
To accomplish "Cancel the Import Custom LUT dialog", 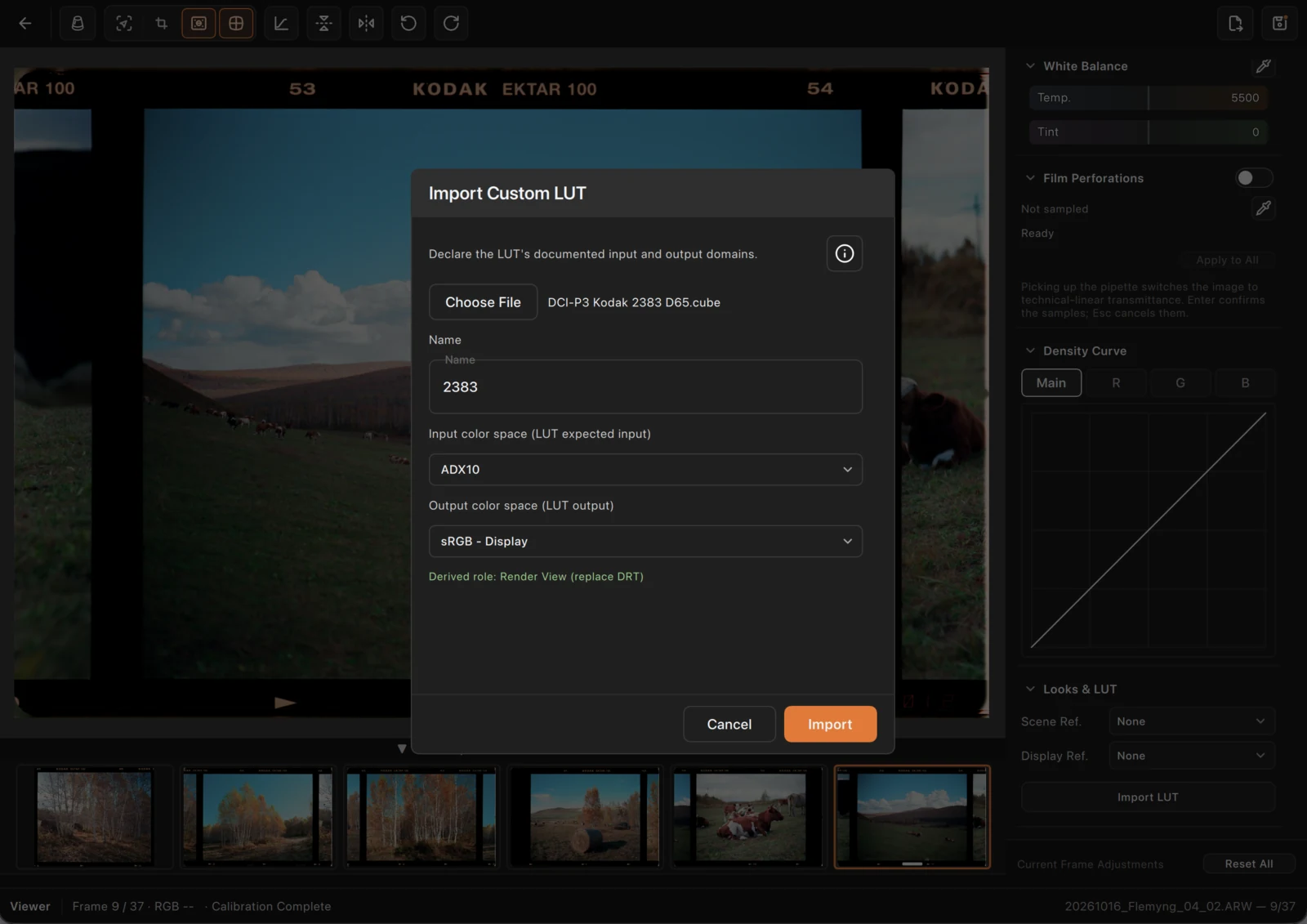I will [x=729, y=724].
